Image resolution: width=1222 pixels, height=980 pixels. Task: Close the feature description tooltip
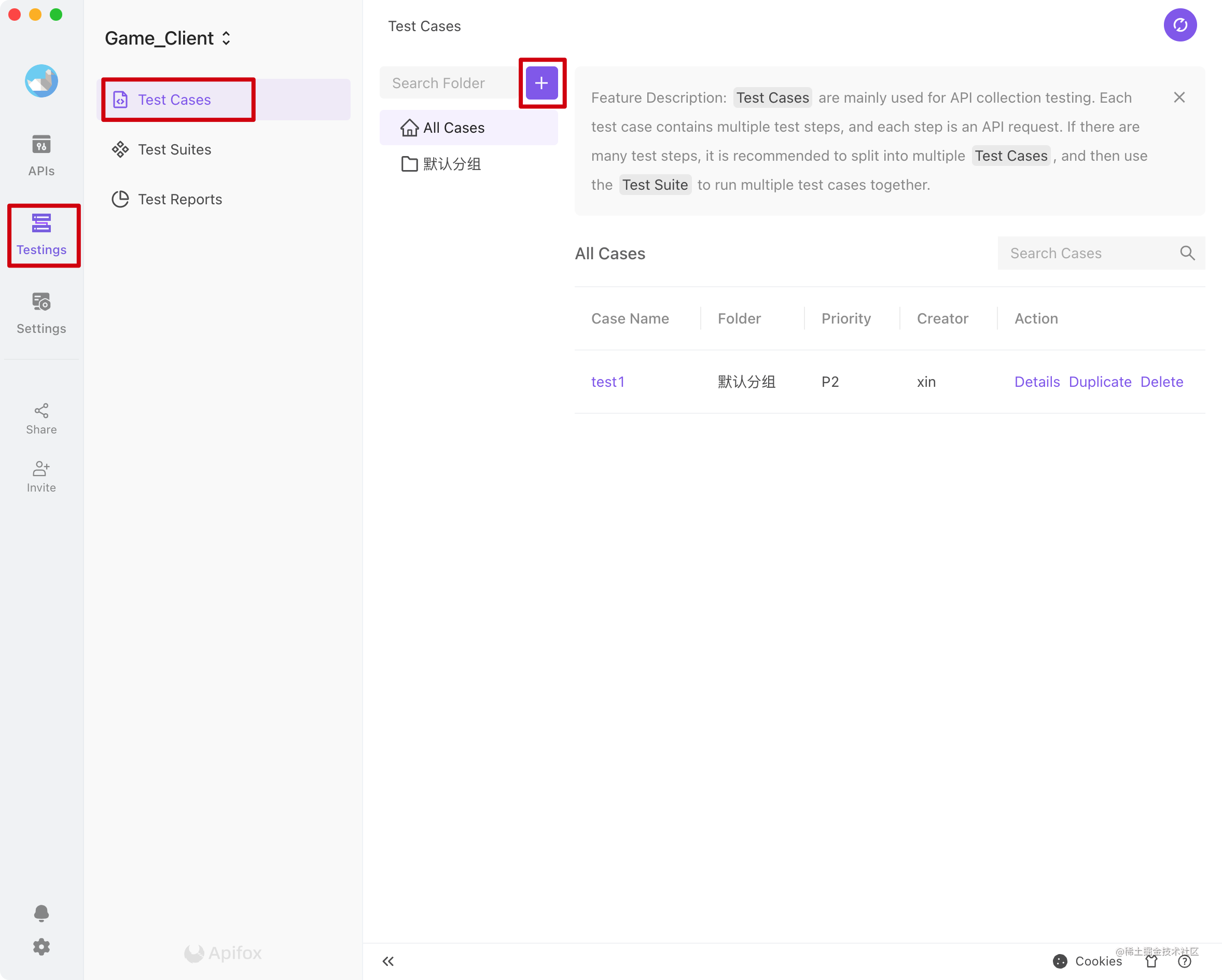click(1180, 97)
